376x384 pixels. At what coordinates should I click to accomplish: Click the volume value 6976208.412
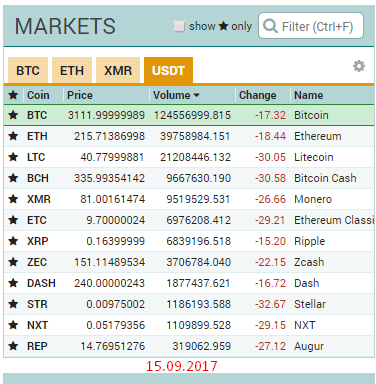[x=199, y=220]
